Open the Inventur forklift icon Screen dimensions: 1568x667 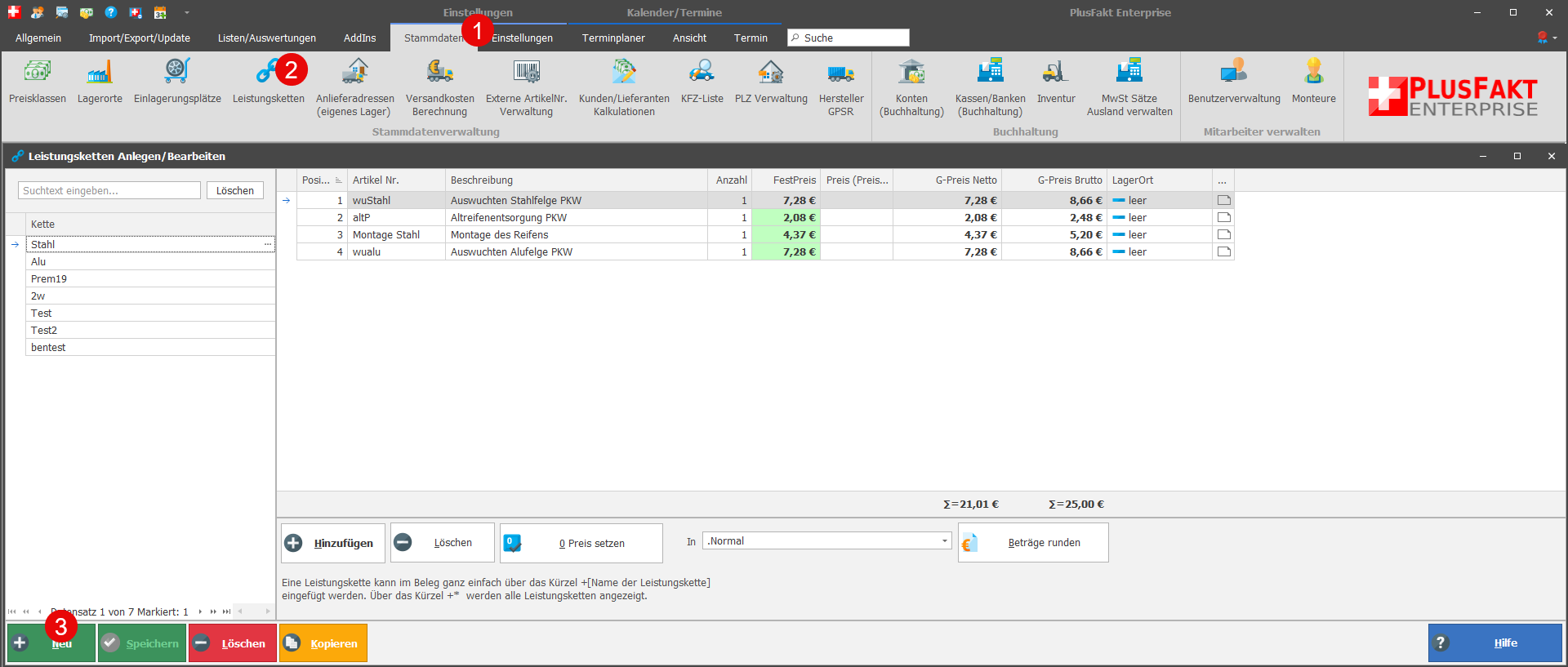[x=1055, y=72]
